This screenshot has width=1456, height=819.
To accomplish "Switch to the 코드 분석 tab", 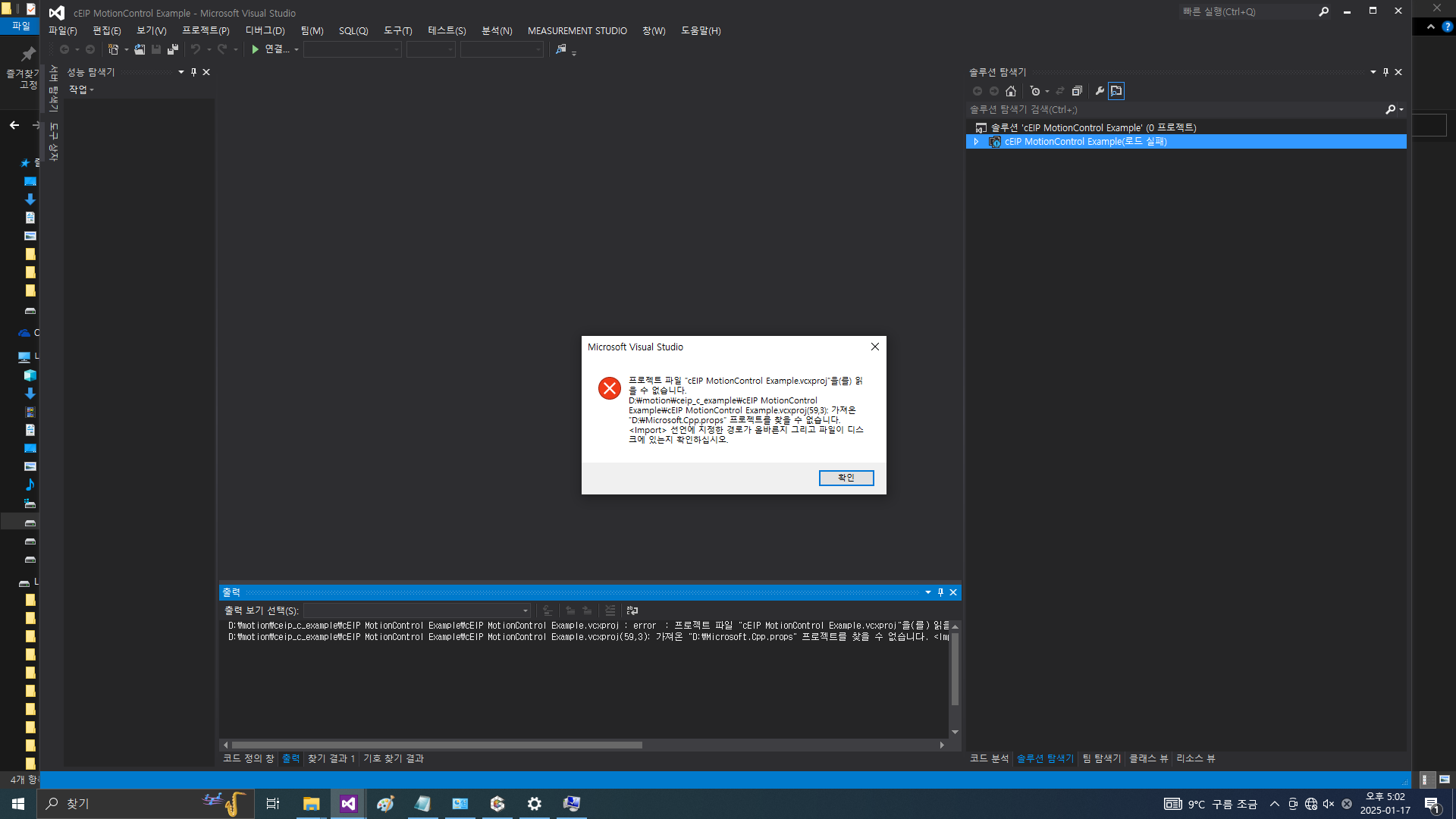I will 989,758.
